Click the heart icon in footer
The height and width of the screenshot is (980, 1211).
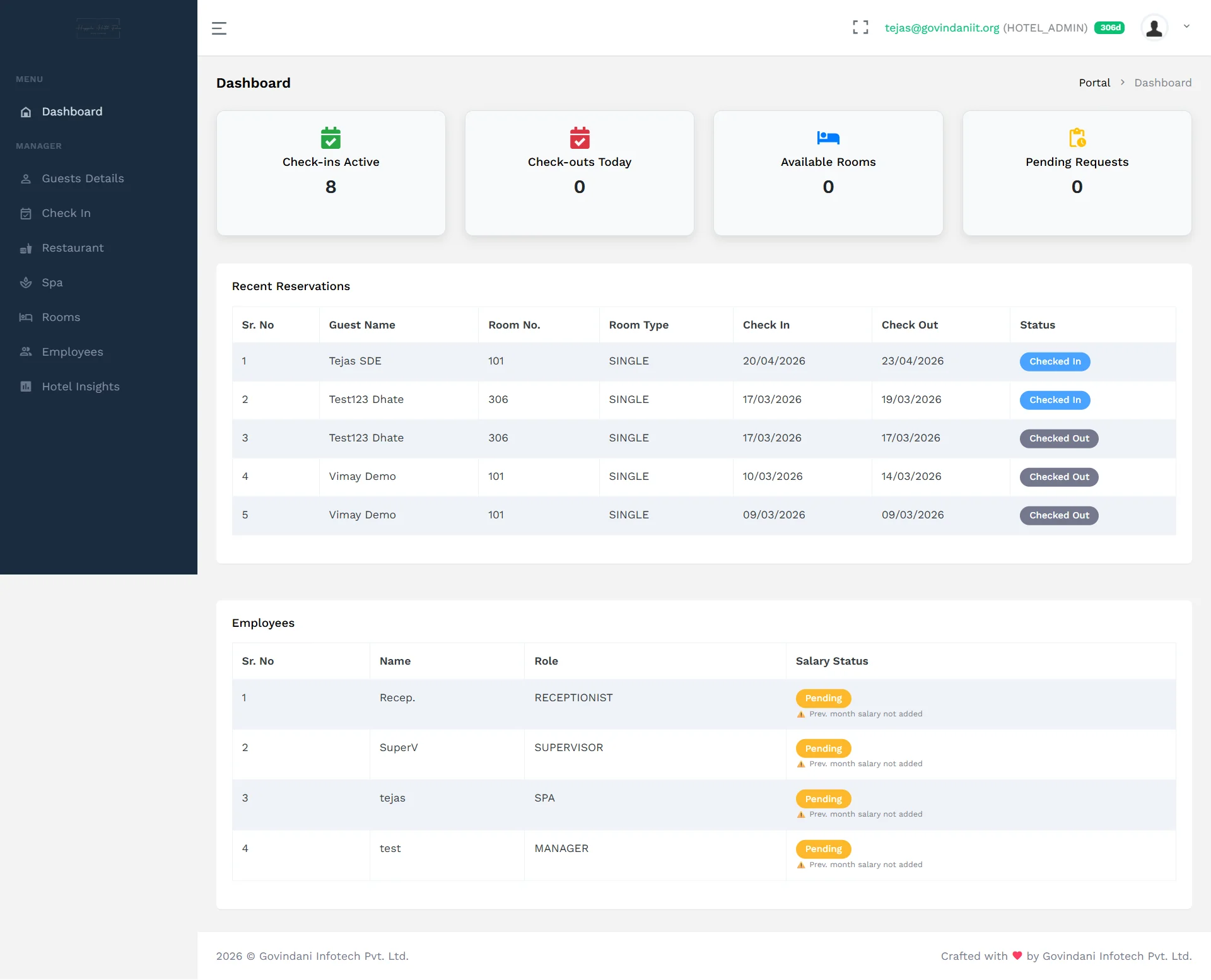coord(1017,955)
